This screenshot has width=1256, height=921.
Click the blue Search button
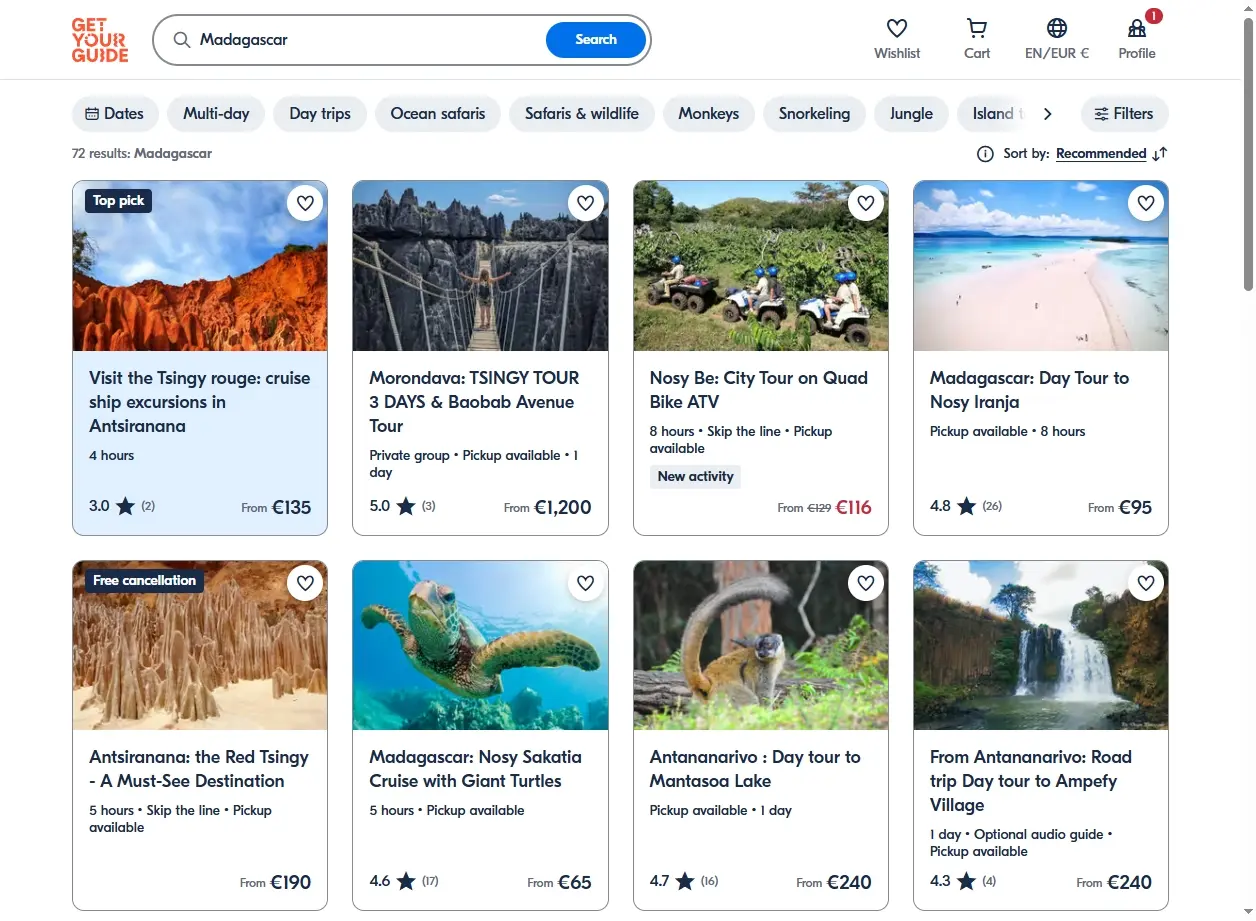[x=596, y=40]
